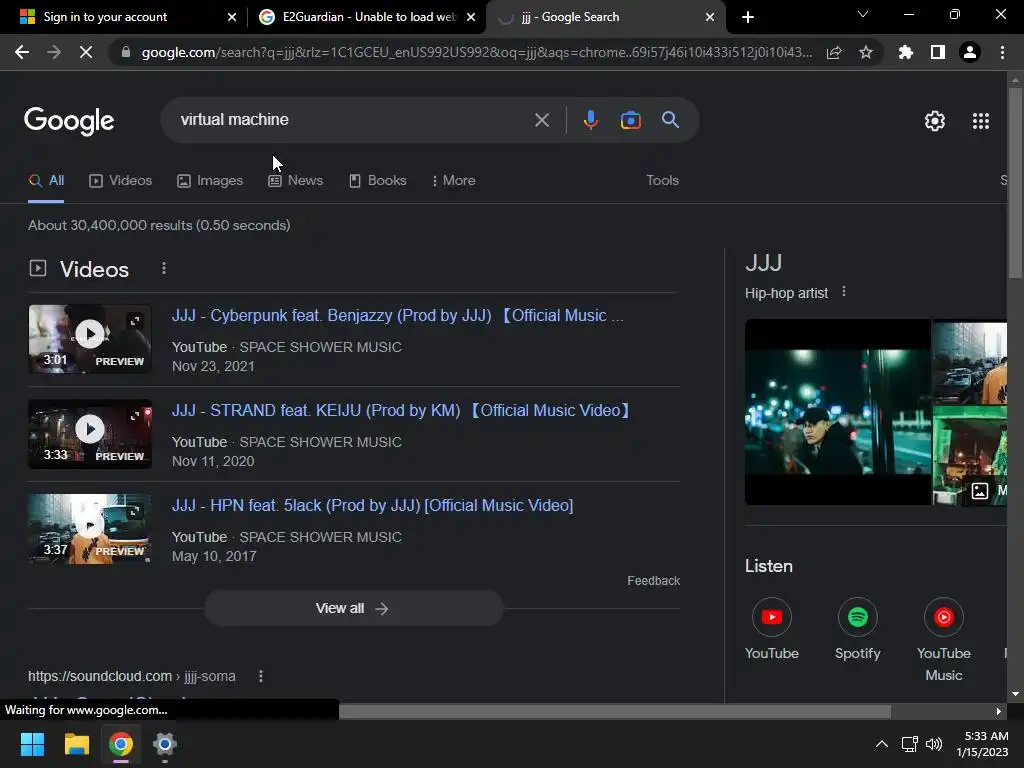Viewport: 1024px width, 768px height.
Task: Open Videos section options menu
Action: coord(164,268)
